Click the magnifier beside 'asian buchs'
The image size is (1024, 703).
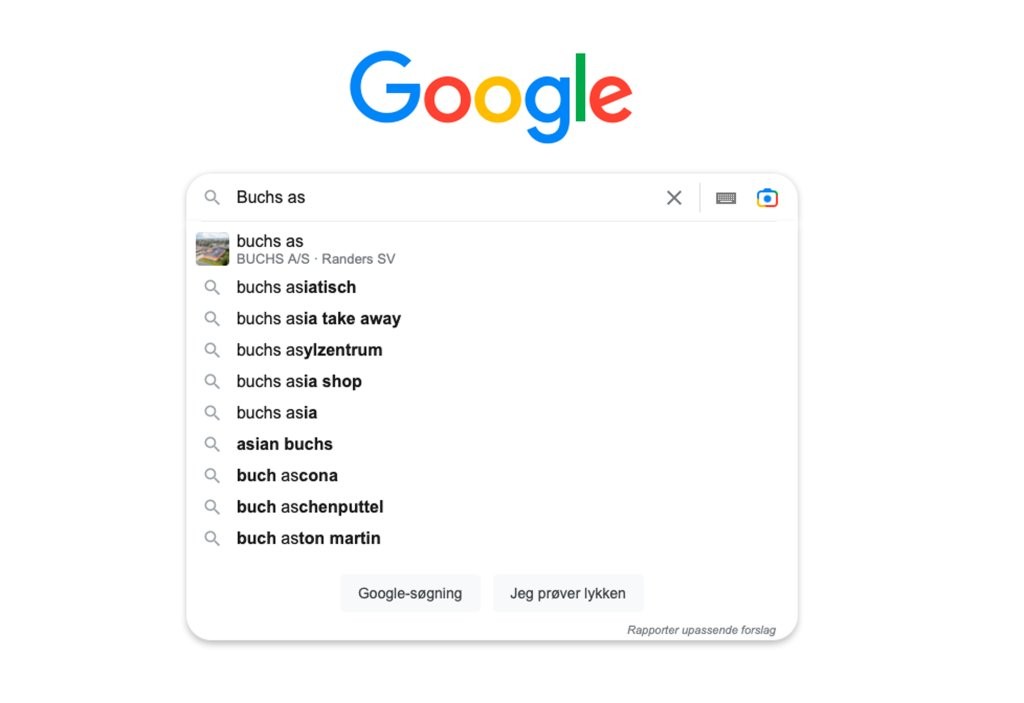tap(212, 444)
